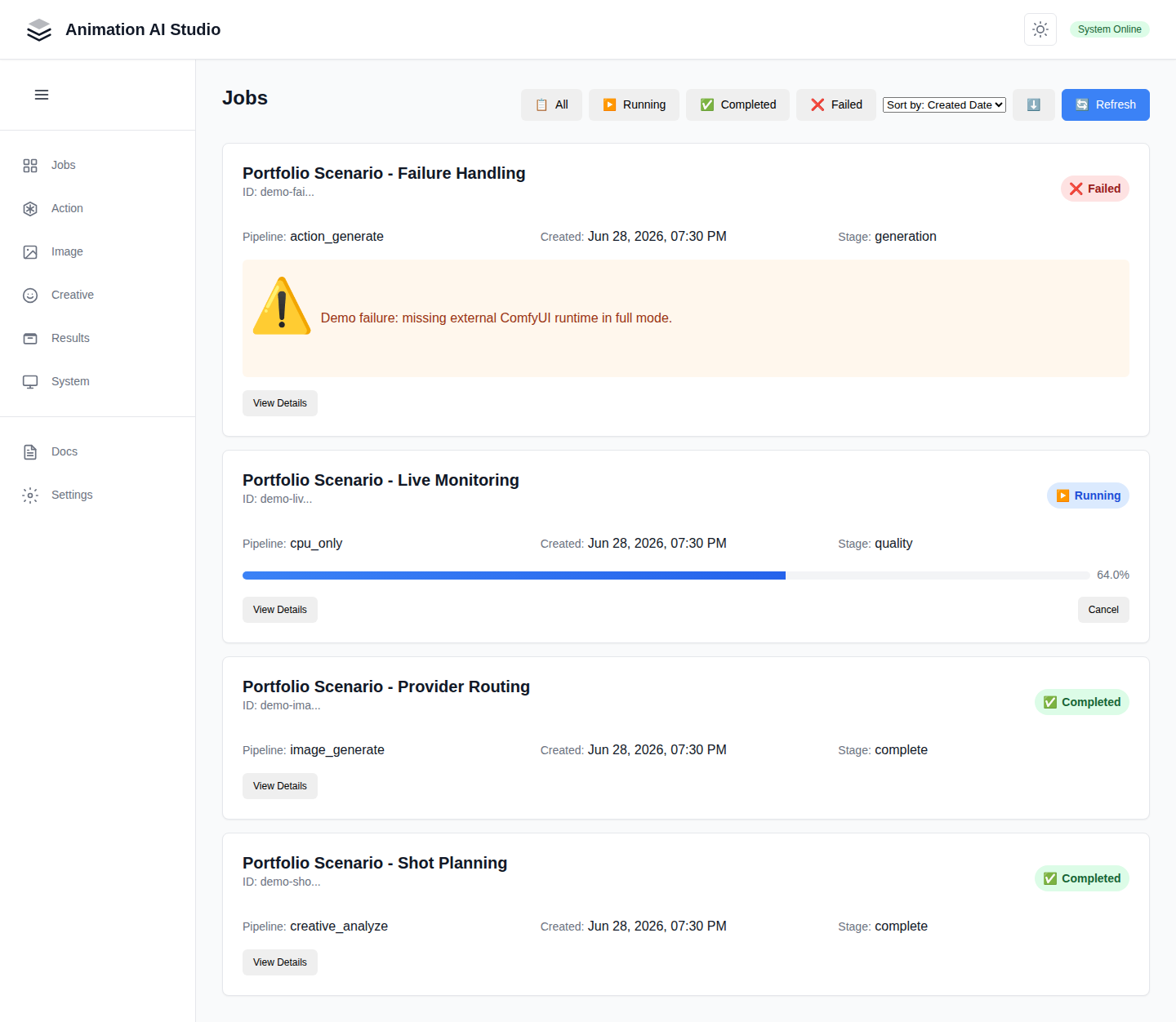Viewport: 1176px width, 1022px height.
Task: Click the stage value 'quality'
Action: click(893, 544)
